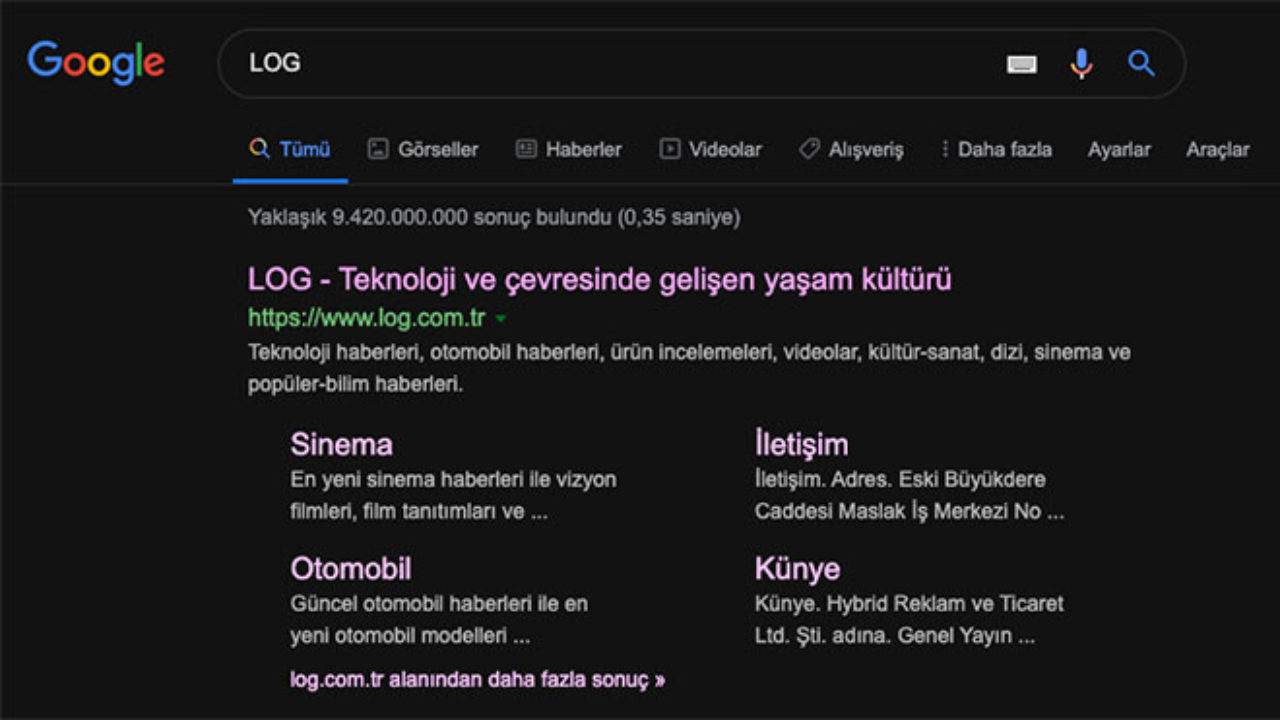The width and height of the screenshot is (1280, 720).
Task: Expand green arrow next to log.com.tr URL
Action: coord(501,319)
